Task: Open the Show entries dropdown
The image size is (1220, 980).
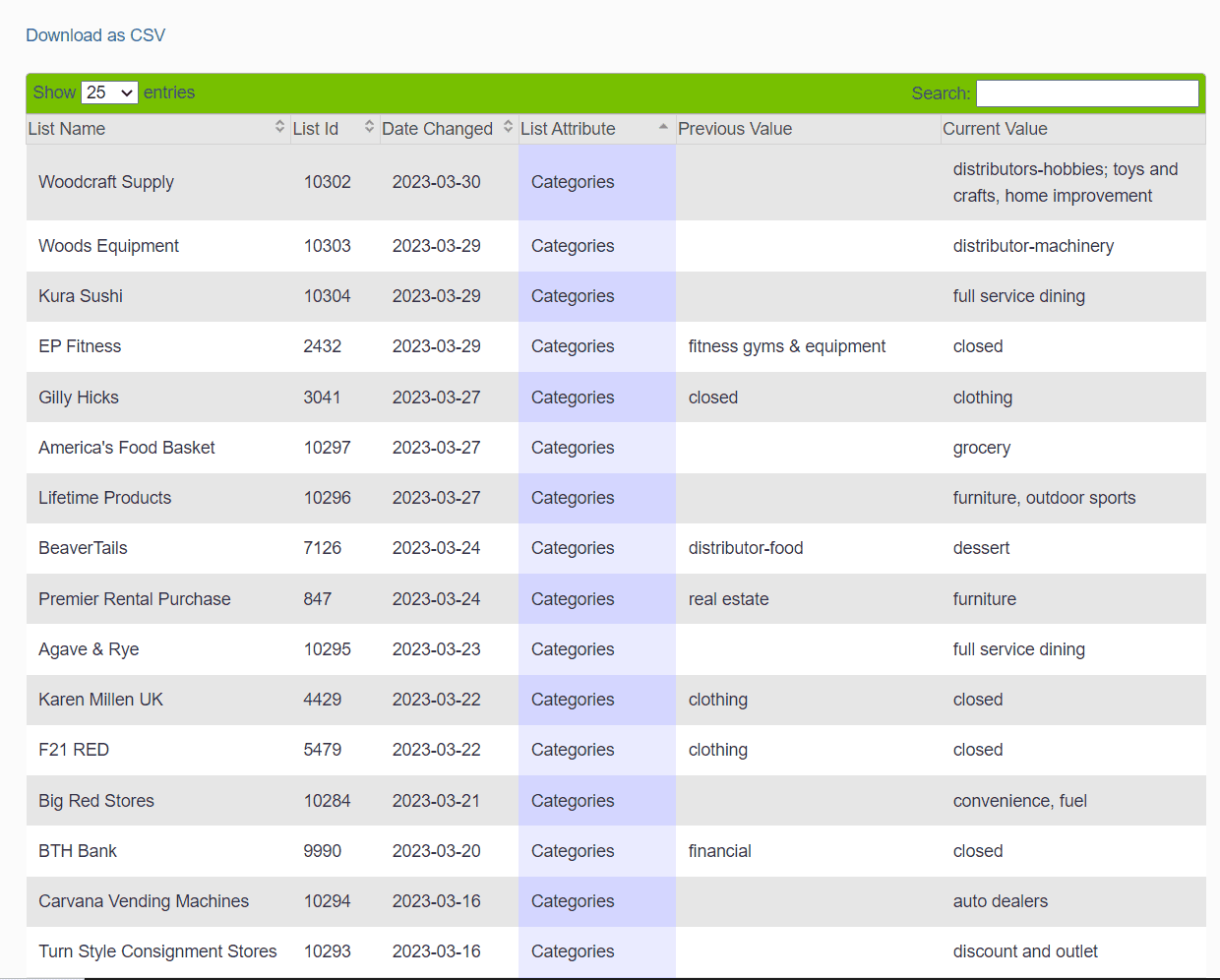Action: point(109,92)
